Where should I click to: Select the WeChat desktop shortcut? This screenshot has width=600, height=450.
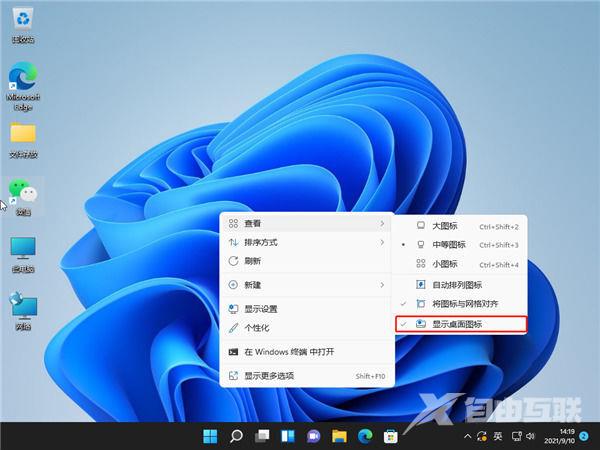pyautogui.click(x=23, y=197)
